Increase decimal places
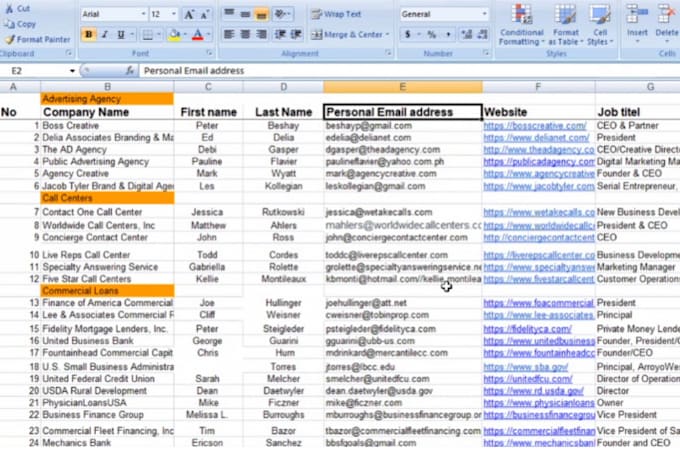Viewport: 680px width, 458px height. point(467,34)
